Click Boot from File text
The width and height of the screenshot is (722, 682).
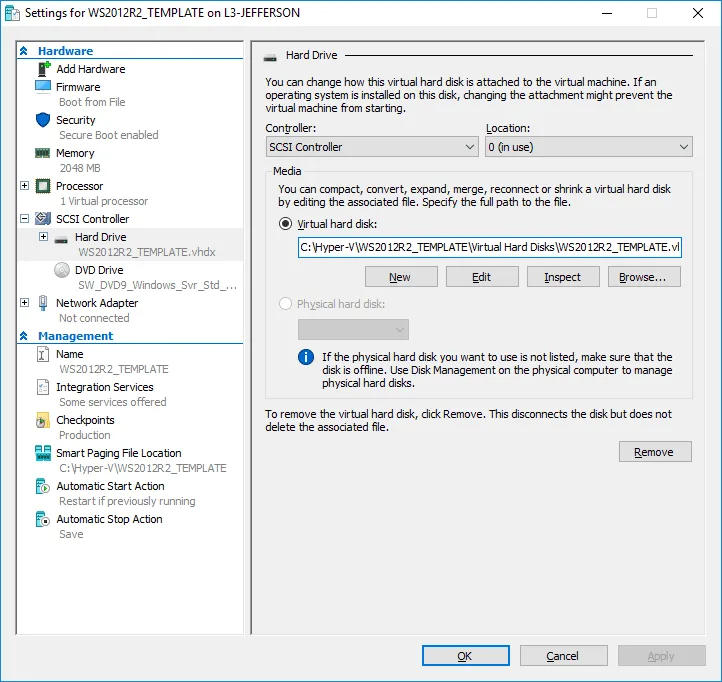[92, 102]
